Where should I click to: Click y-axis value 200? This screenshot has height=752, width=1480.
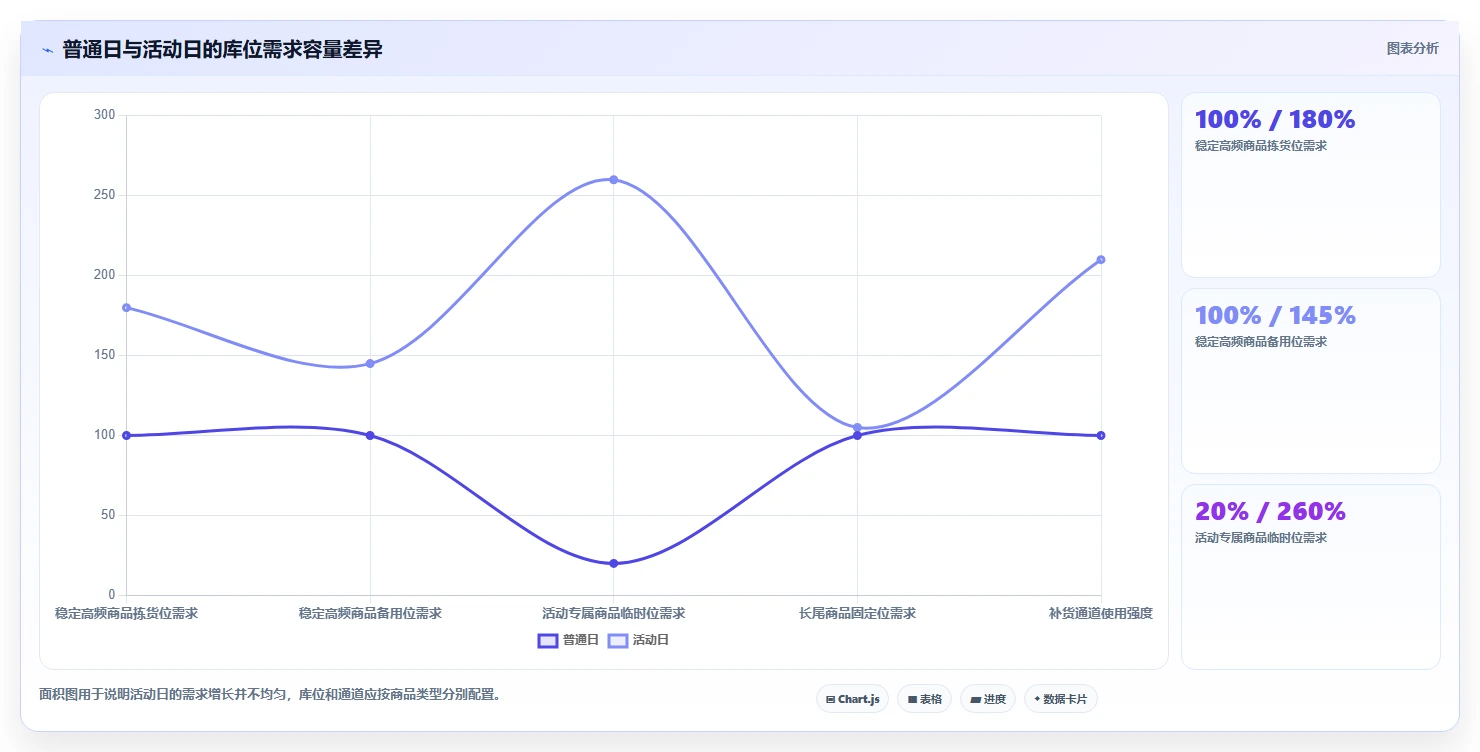[105, 275]
